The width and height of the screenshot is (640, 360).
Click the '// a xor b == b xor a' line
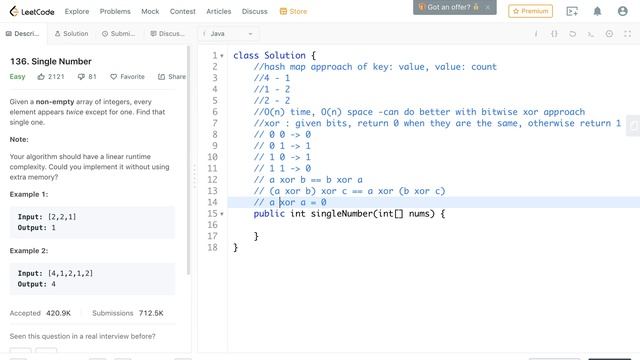click(308, 180)
